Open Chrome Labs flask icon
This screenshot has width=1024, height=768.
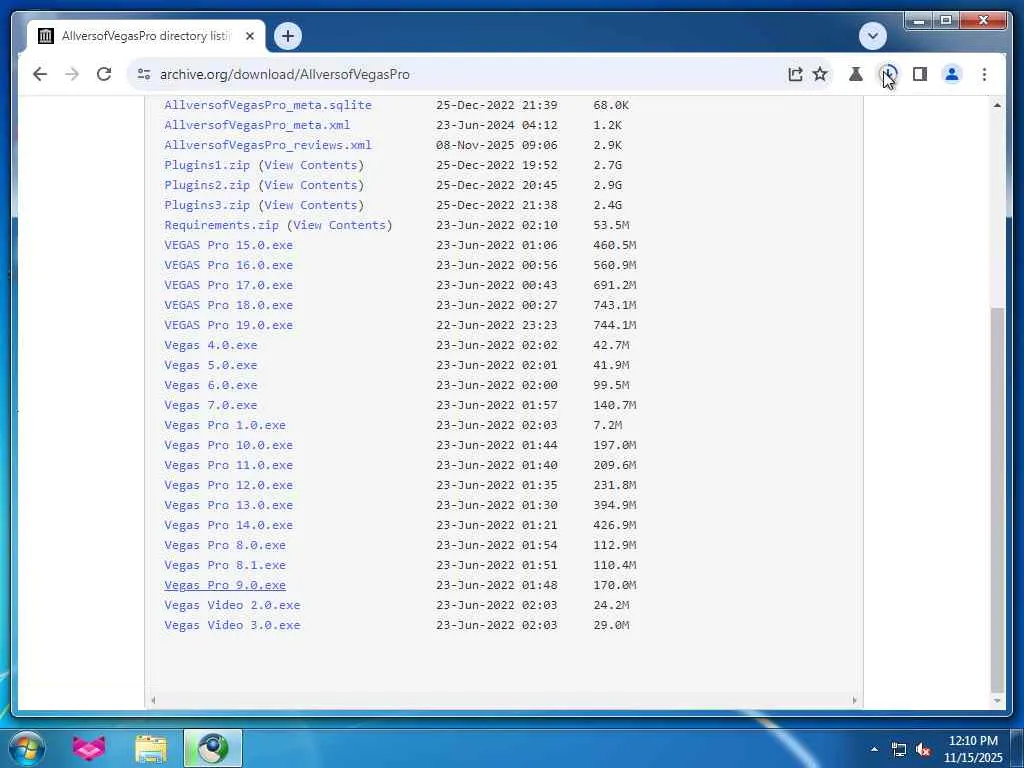coord(856,74)
